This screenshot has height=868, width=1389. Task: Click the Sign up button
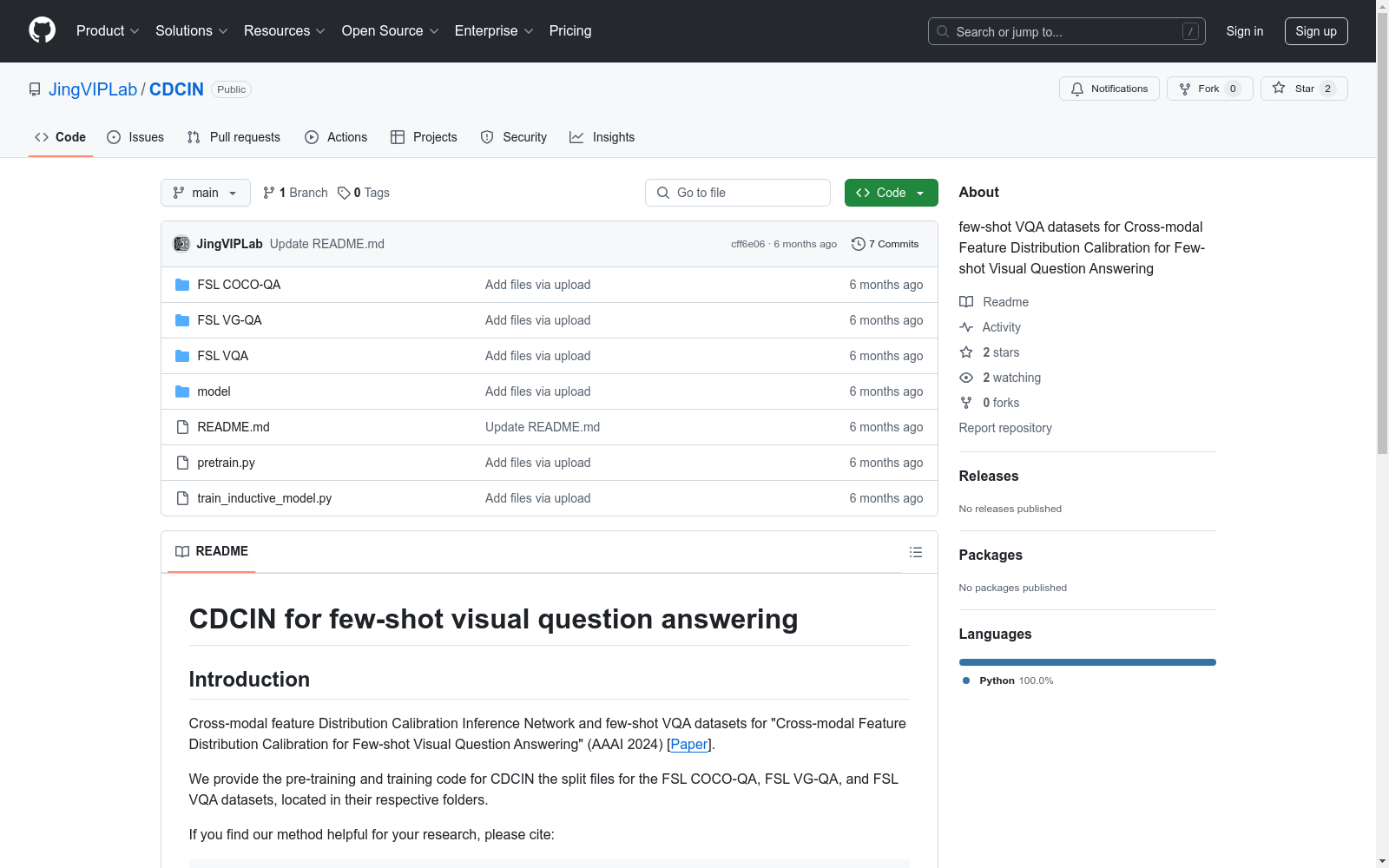pos(1316,31)
